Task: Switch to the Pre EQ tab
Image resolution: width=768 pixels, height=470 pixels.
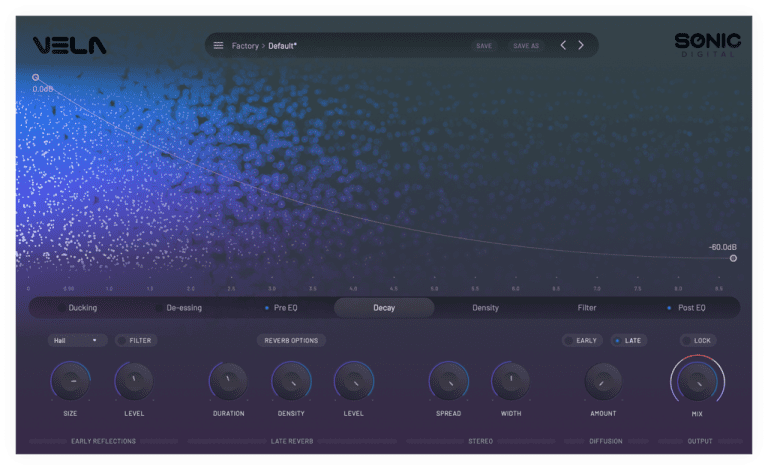Action: 286,308
